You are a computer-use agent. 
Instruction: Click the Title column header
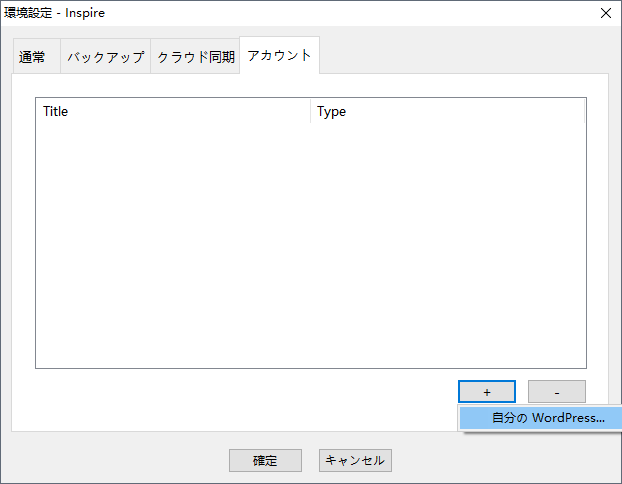[x=173, y=111]
